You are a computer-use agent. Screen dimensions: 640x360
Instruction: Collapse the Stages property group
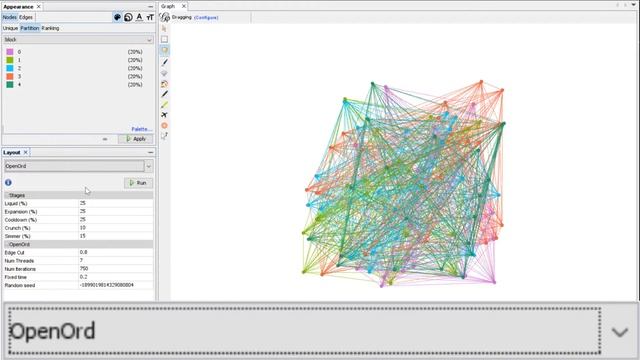tap(78, 196)
